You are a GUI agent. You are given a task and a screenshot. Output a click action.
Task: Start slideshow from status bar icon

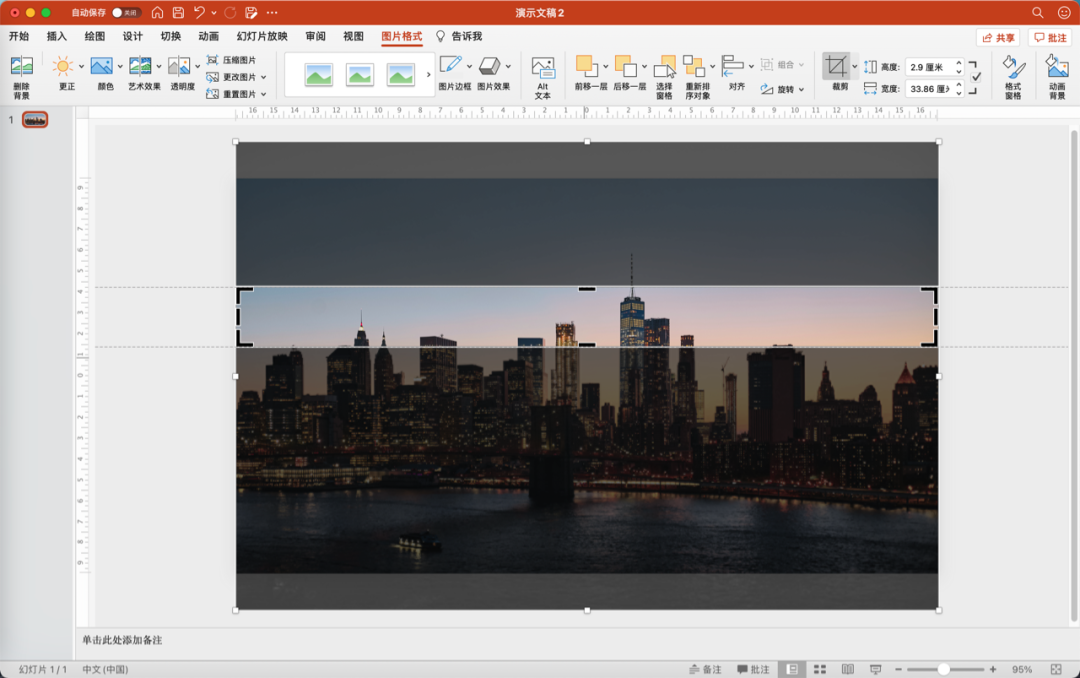coord(875,669)
